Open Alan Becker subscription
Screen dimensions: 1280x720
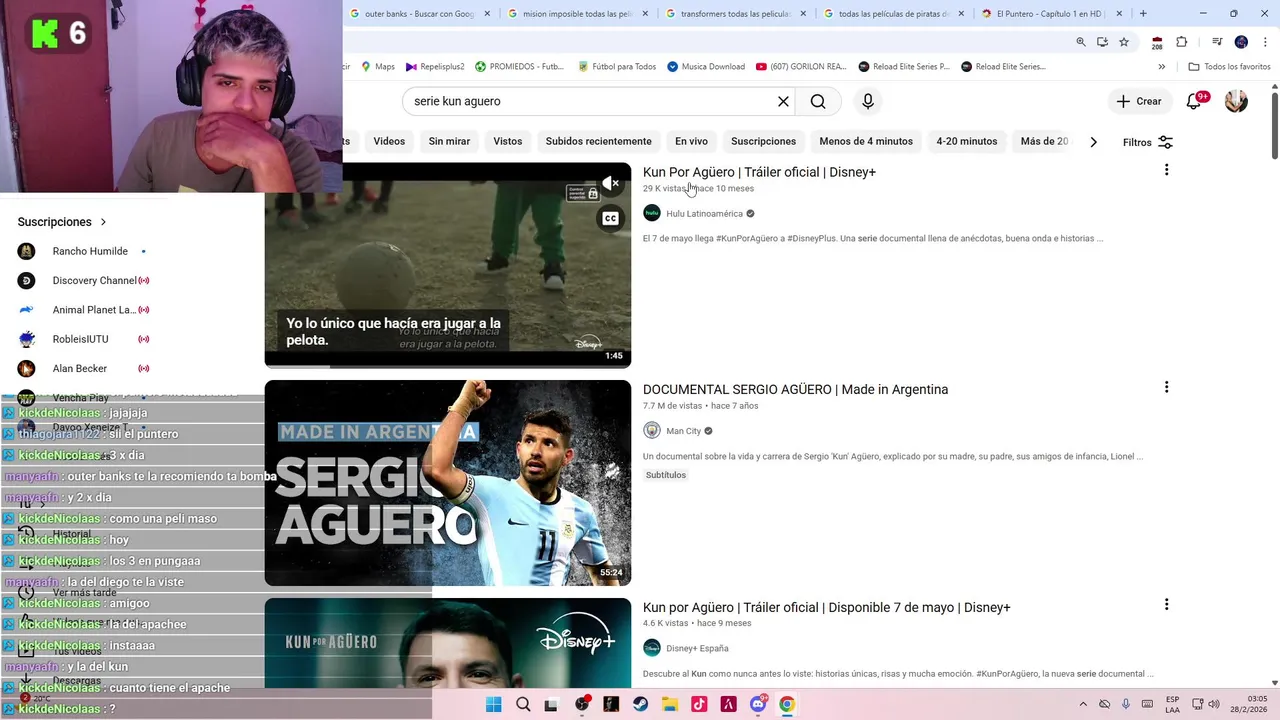pos(79,368)
